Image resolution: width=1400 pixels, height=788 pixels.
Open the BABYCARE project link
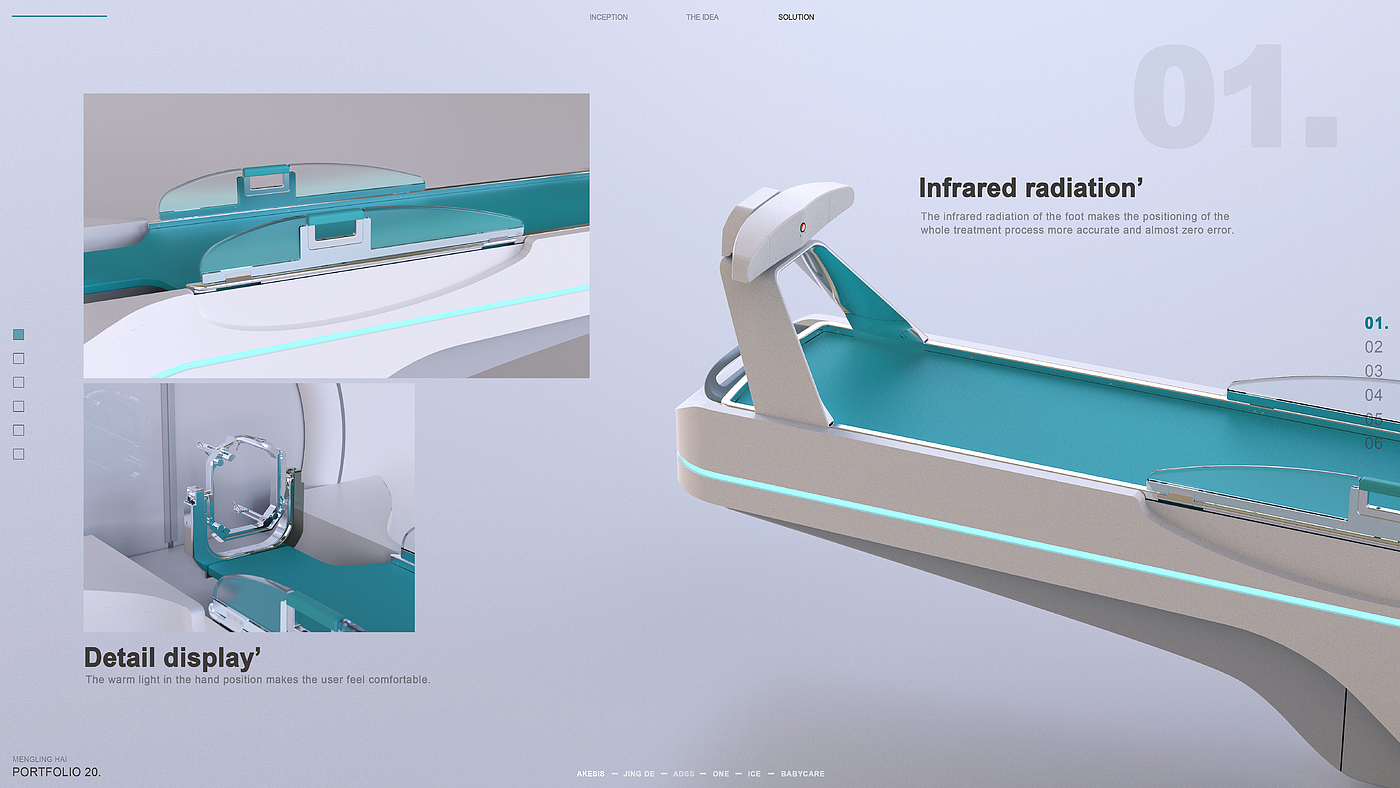pos(803,774)
